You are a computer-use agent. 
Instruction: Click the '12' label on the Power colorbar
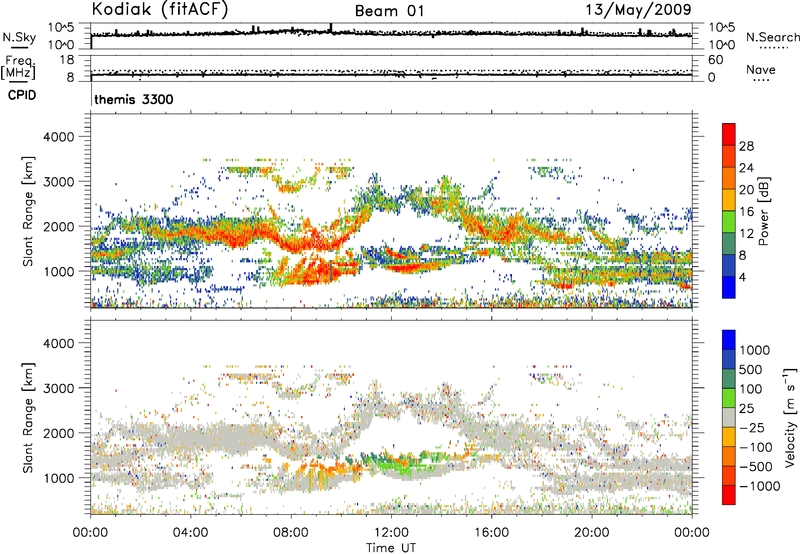[x=746, y=234]
